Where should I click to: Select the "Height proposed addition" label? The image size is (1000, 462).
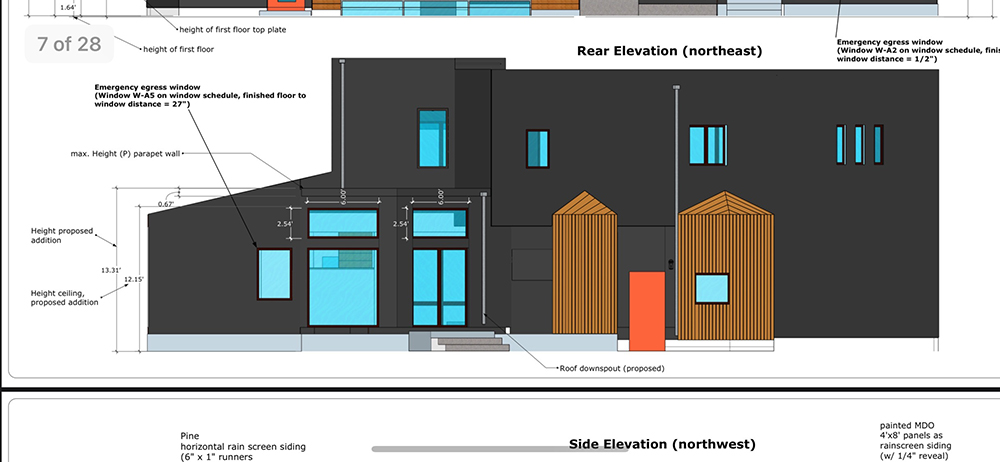tap(61, 236)
